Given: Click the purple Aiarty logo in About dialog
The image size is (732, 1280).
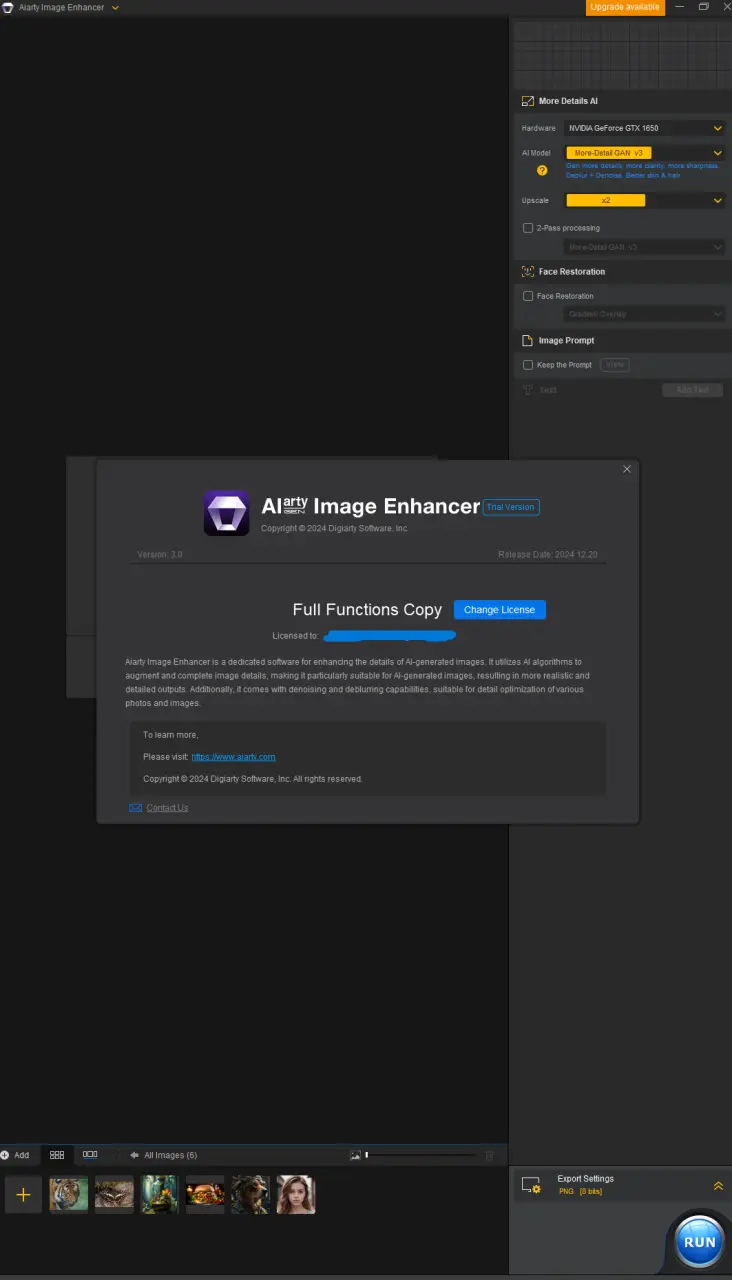Looking at the screenshot, I should coord(226,513).
